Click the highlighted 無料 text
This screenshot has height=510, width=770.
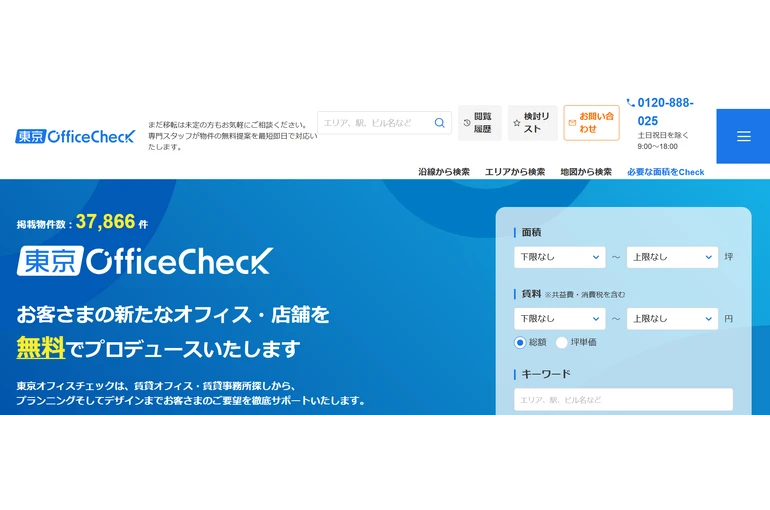[x=41, y=348]
